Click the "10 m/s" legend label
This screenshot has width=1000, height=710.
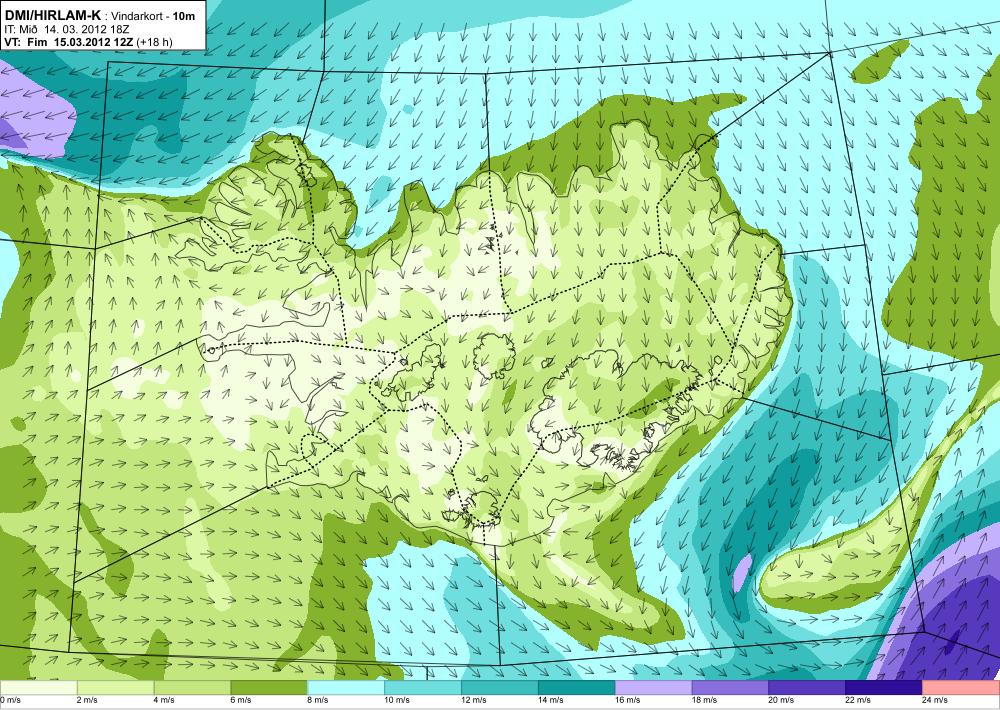(x=397, y=700)
